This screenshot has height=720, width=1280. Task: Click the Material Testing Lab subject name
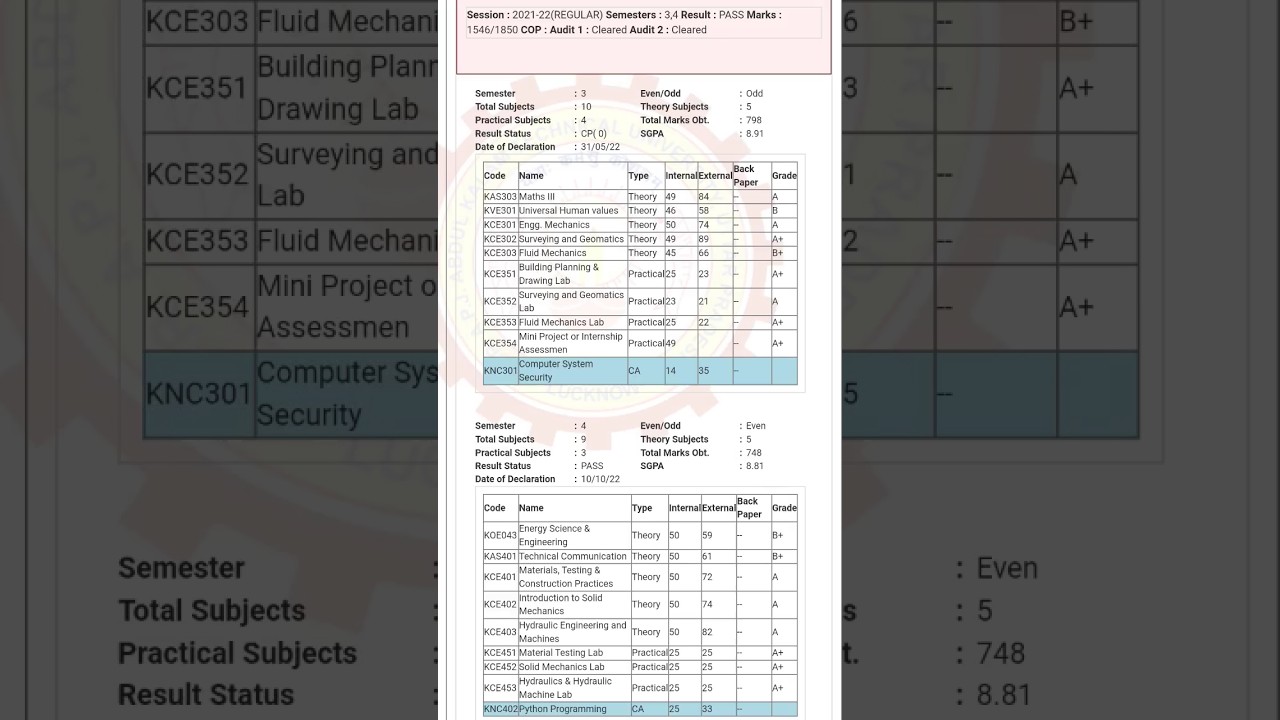click(561, 653)
